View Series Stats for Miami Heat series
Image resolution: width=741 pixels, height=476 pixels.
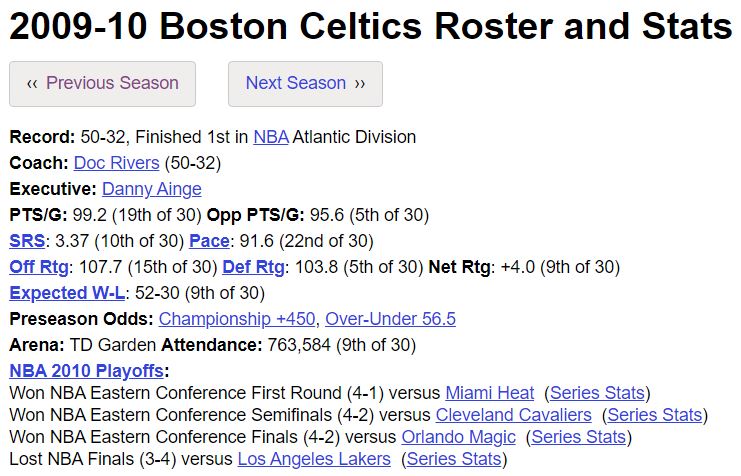pos(597,393)
